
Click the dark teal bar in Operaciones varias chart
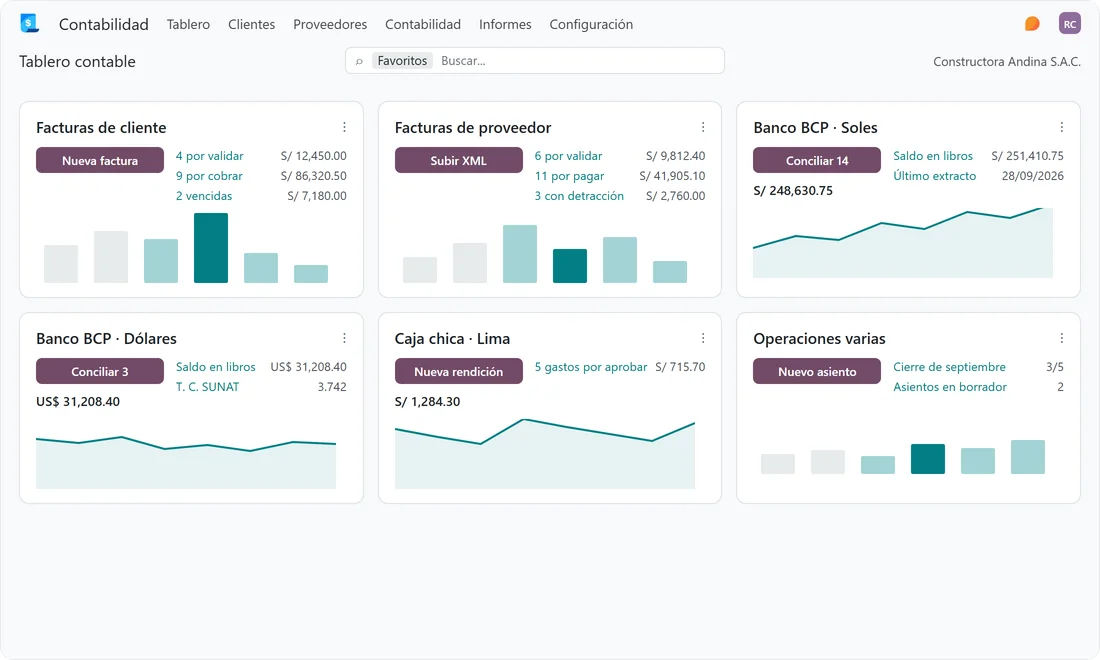[927, 459]
